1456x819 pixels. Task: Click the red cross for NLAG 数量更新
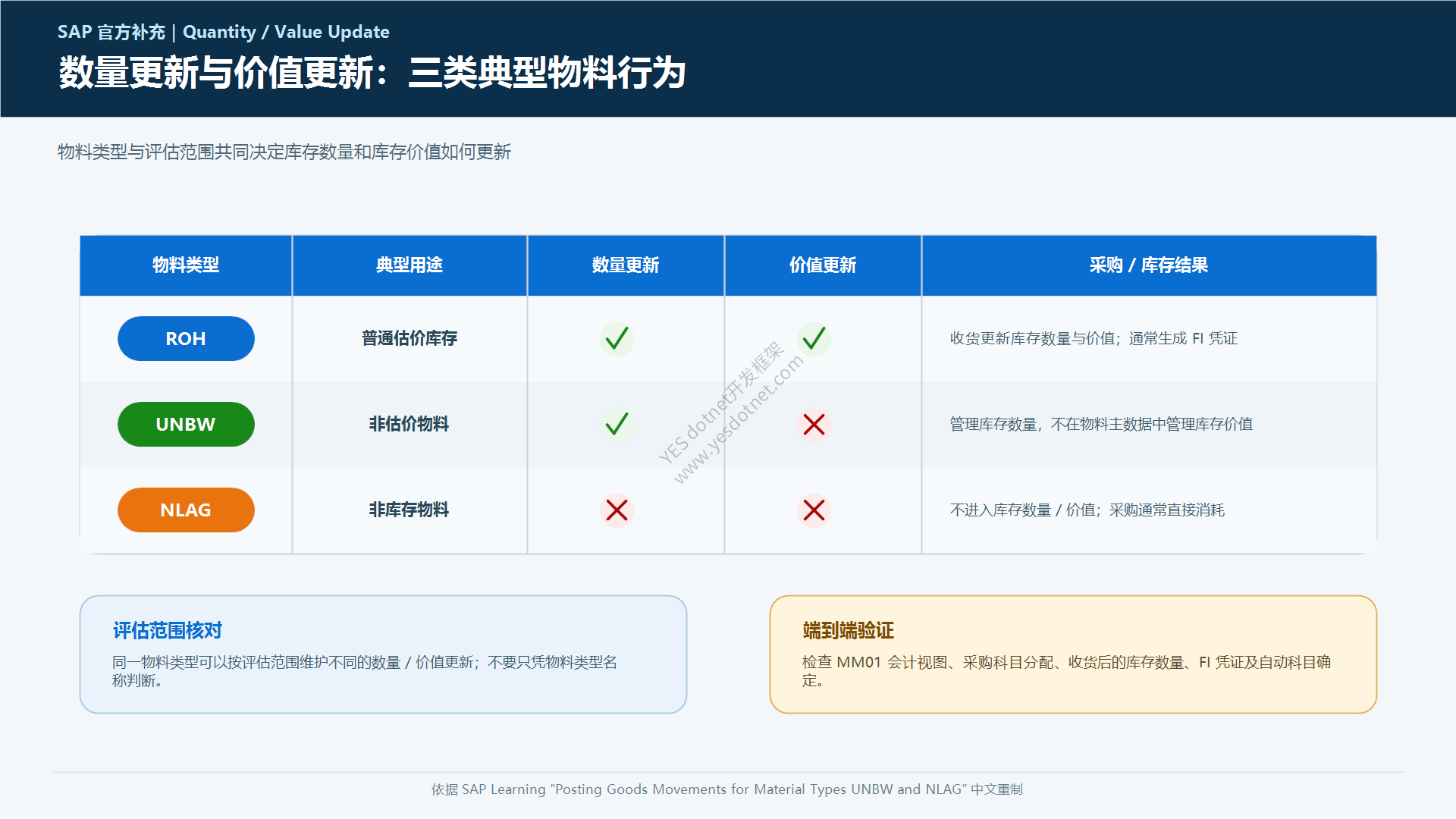coord(617,510)
